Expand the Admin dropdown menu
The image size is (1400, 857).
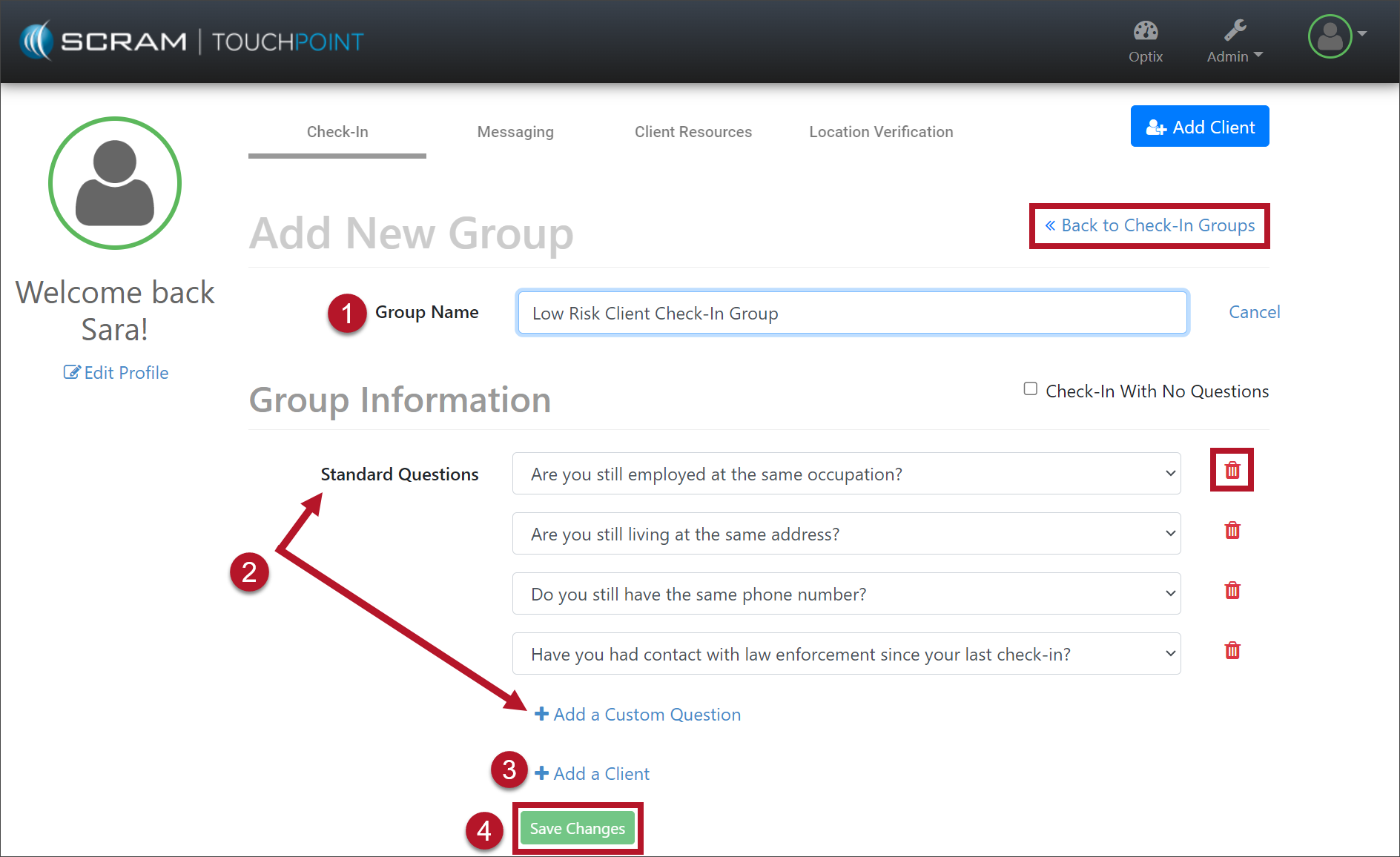[x=1234, y=42]
